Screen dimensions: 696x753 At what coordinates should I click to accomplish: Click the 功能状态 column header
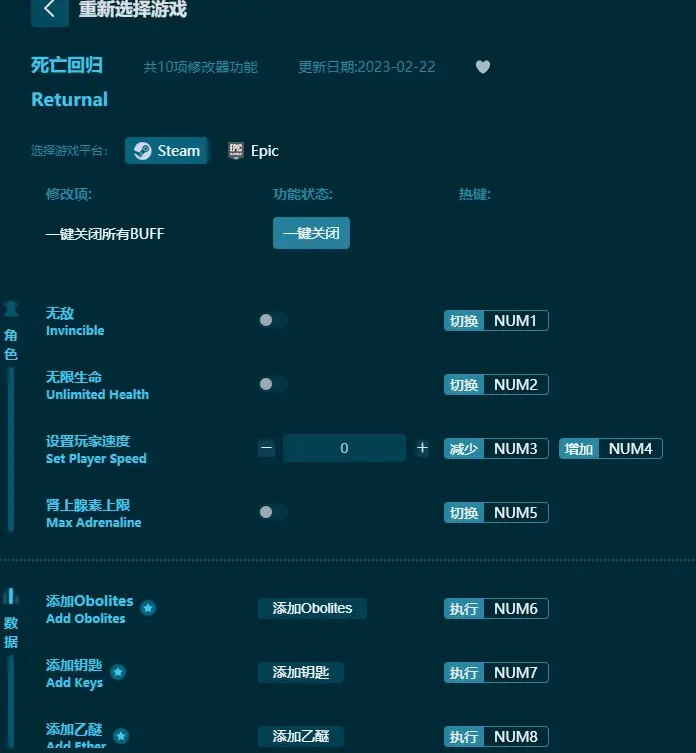[303, 194]
